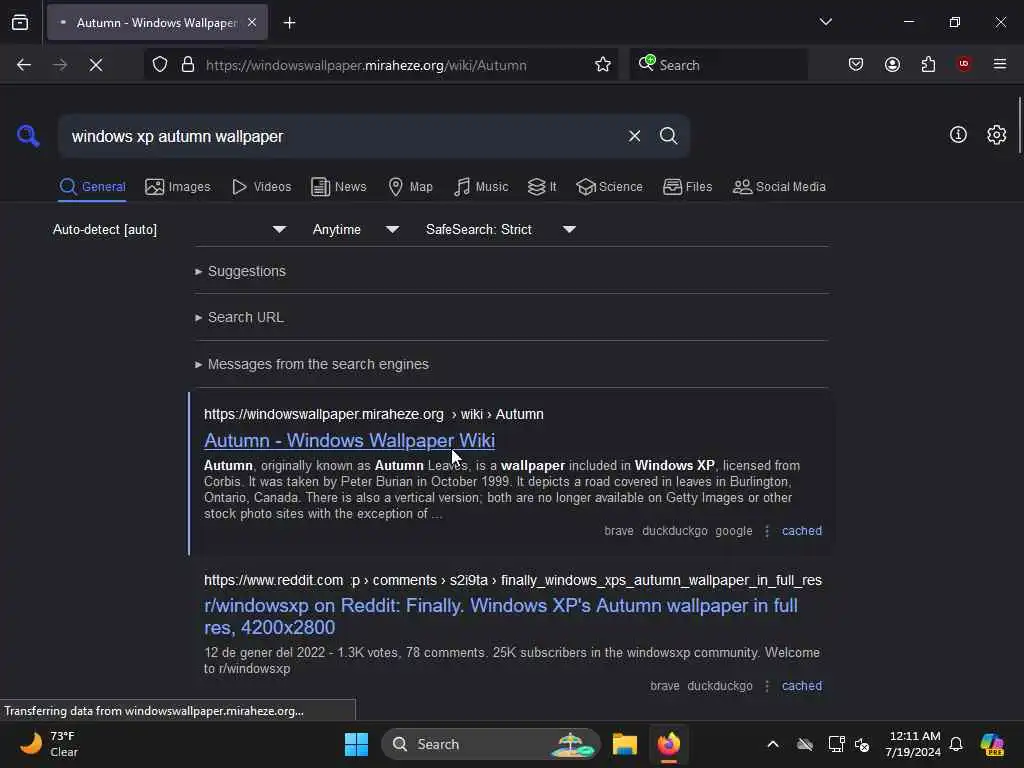Click the Firefox toolbar Search box

718,65
